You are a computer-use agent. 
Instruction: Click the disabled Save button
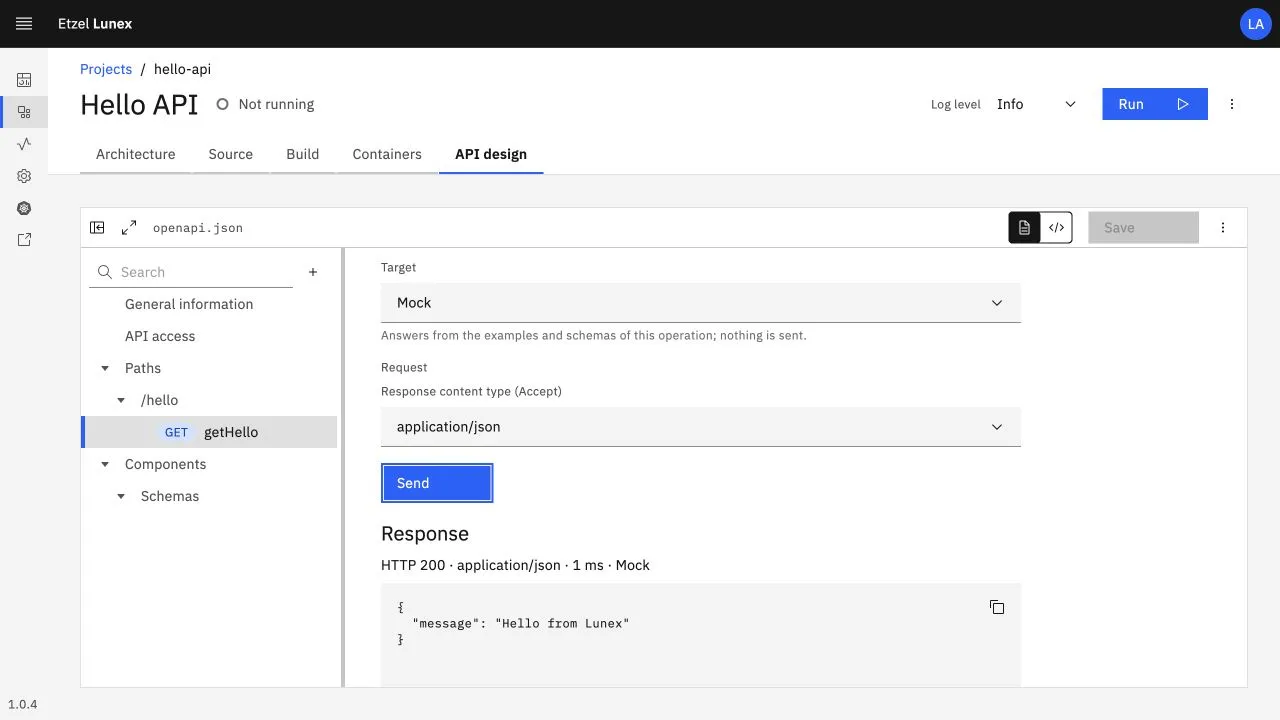click(1143, 228)
